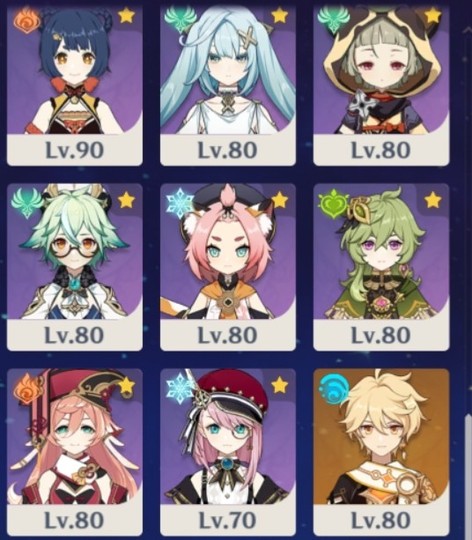Click the Lv.70 label under the red-beret character
The width and height of the screenshot is (472, 540).
point(228,521)
